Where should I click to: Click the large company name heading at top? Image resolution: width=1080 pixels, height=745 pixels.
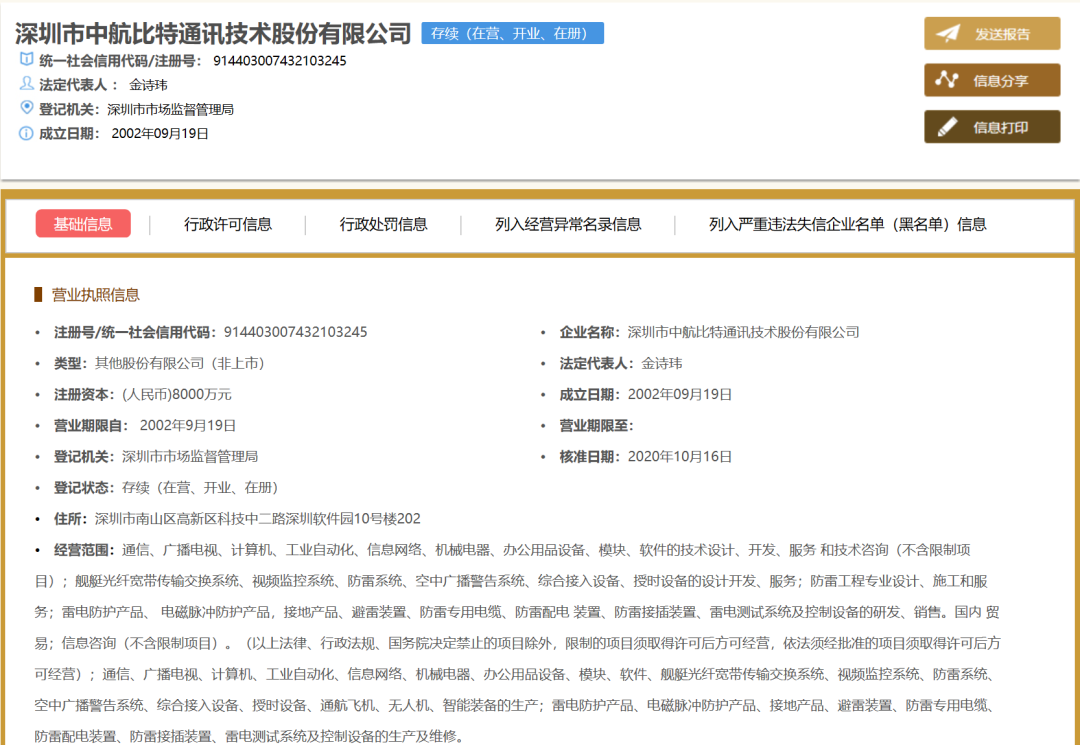click(214, 32)
